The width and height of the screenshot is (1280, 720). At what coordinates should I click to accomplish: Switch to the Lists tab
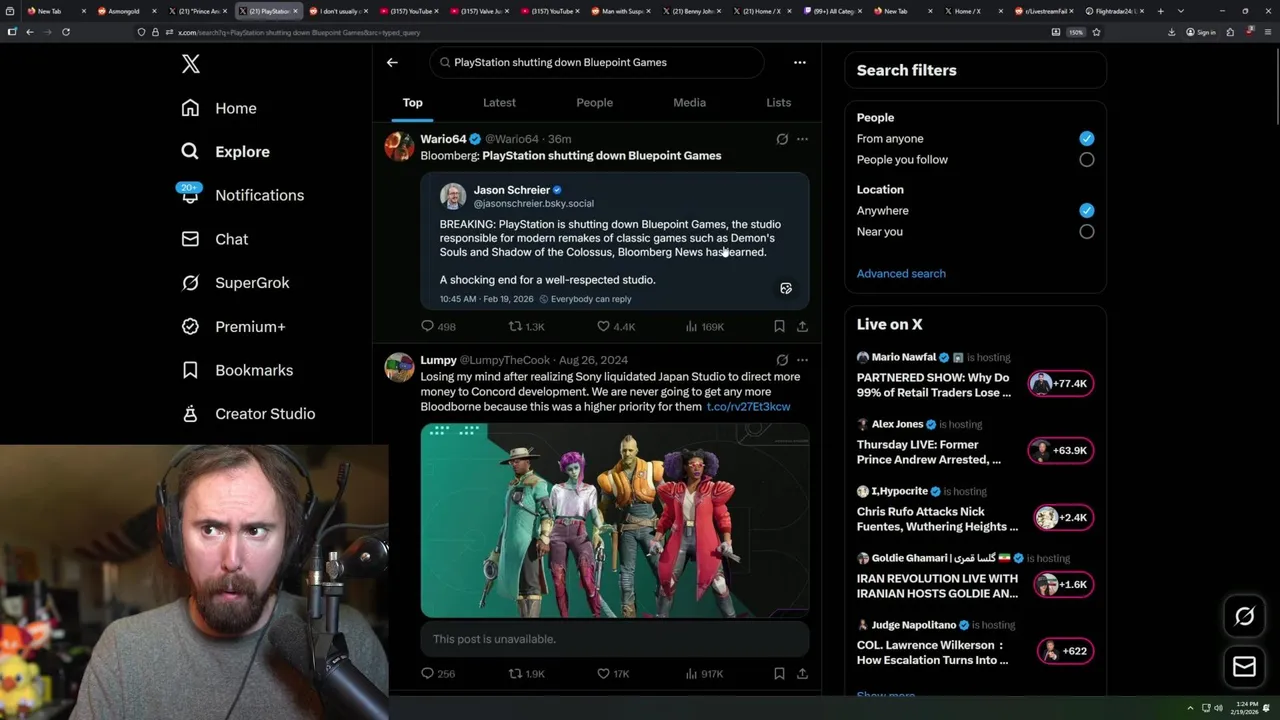point(778,103)
